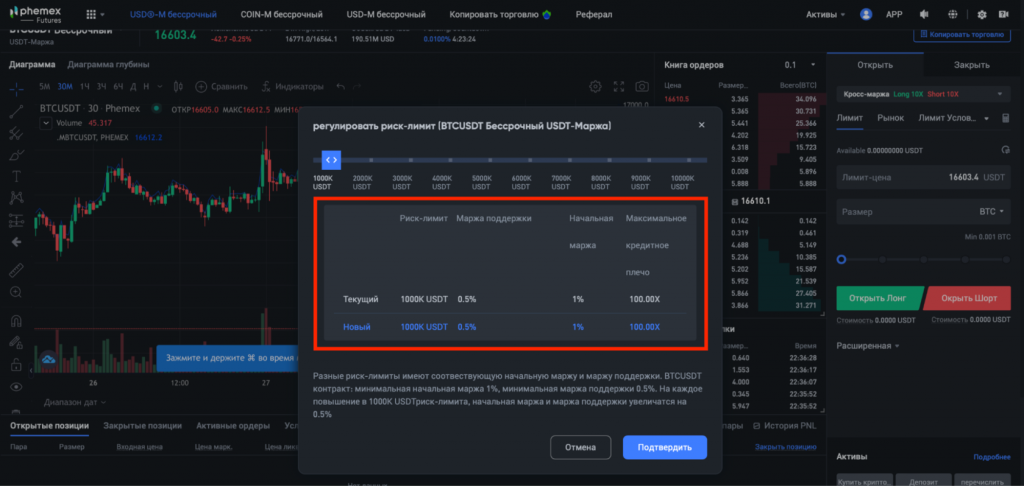This screenshot has width=1024, height=486.
Task: Click the Подтвердить button
Action: pos(664,447)
